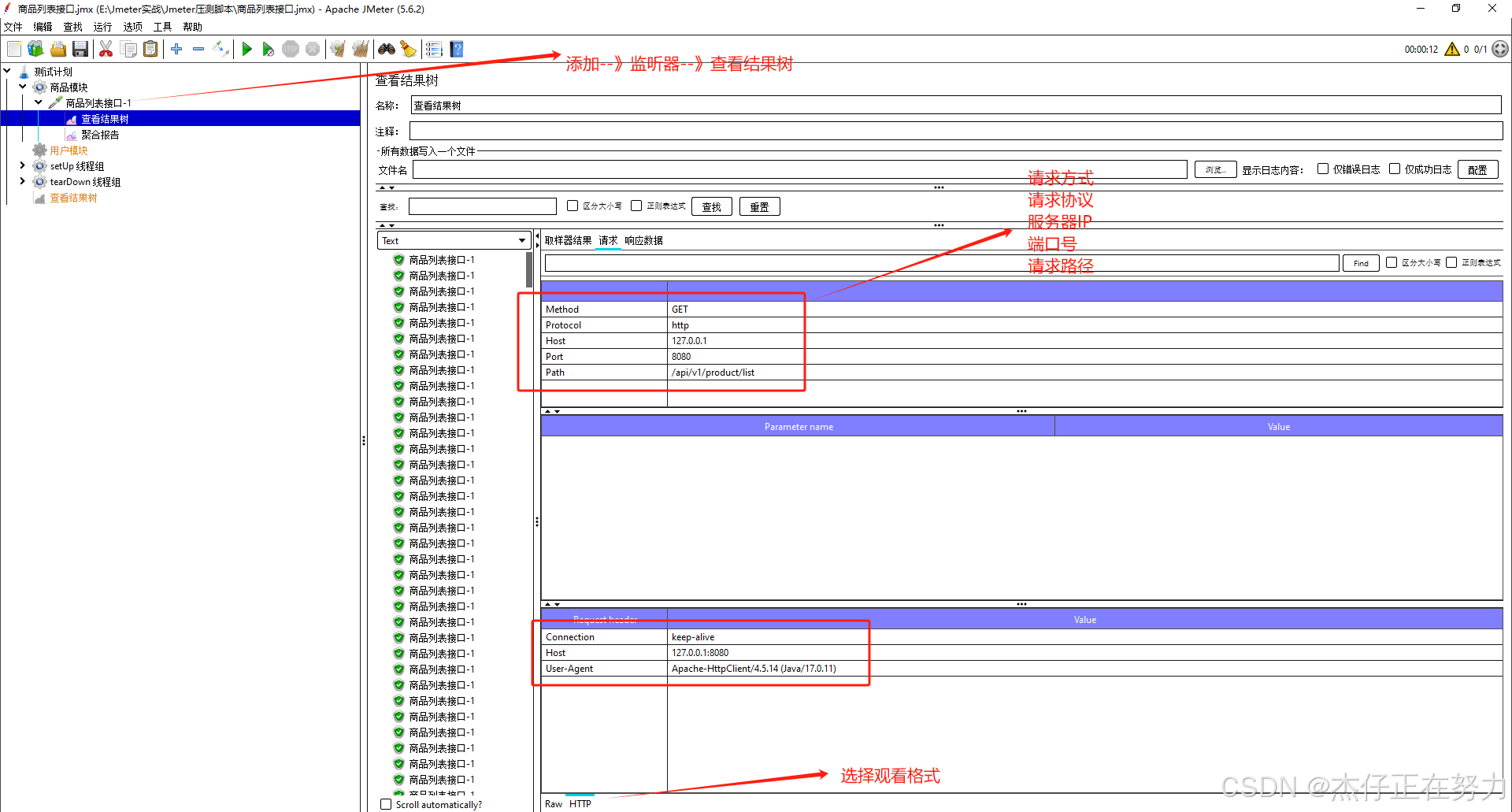Click the Open file folder icon
The height and width of the screenshot is (812, 1512).
[x=57, y=50]
